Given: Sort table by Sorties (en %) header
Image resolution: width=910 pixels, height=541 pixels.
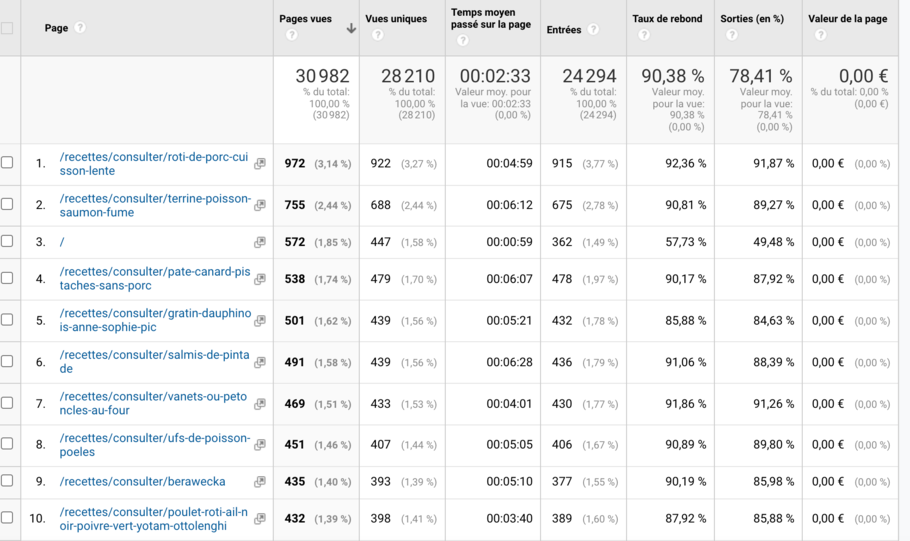Looking at the screenshot, I should 751,19.
